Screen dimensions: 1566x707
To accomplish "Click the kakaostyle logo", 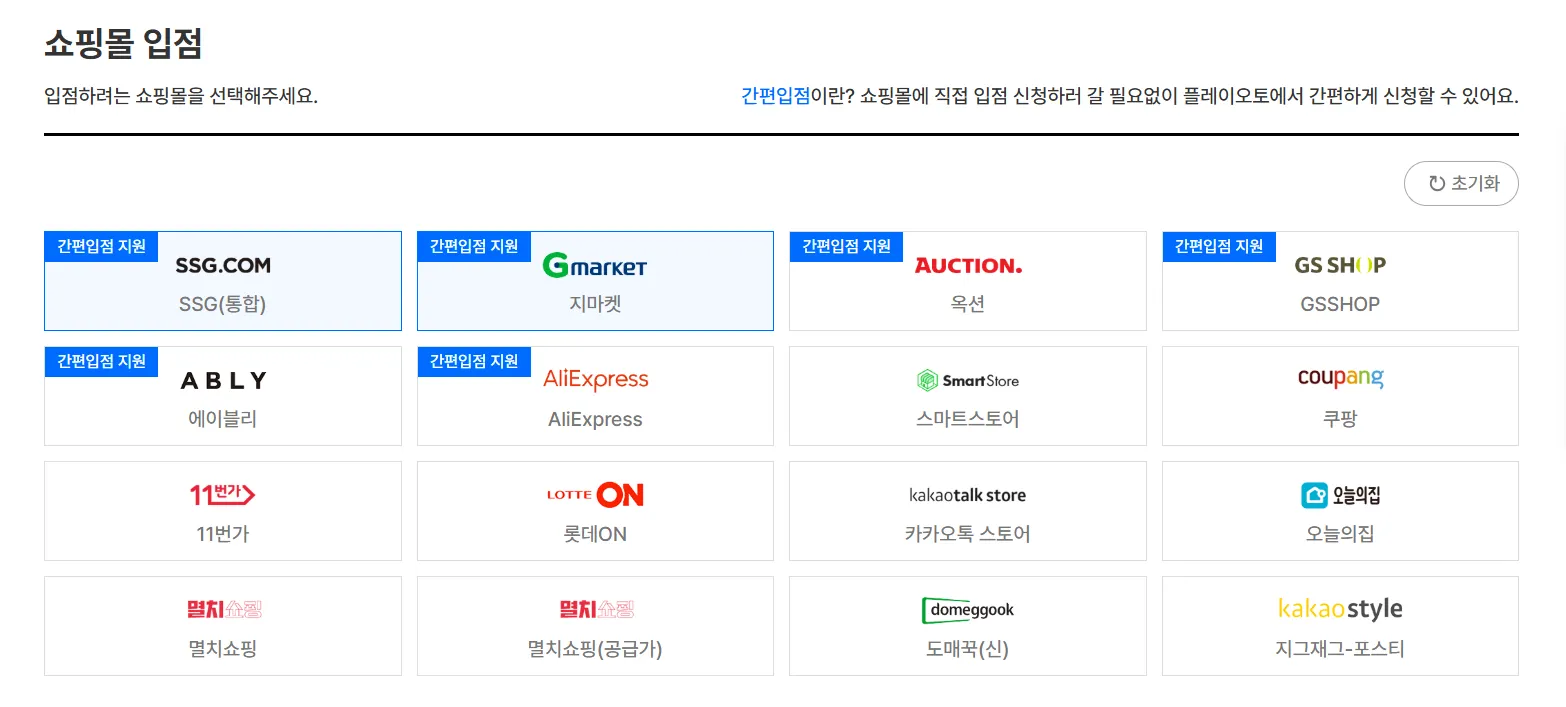I will pos(1340,609).
